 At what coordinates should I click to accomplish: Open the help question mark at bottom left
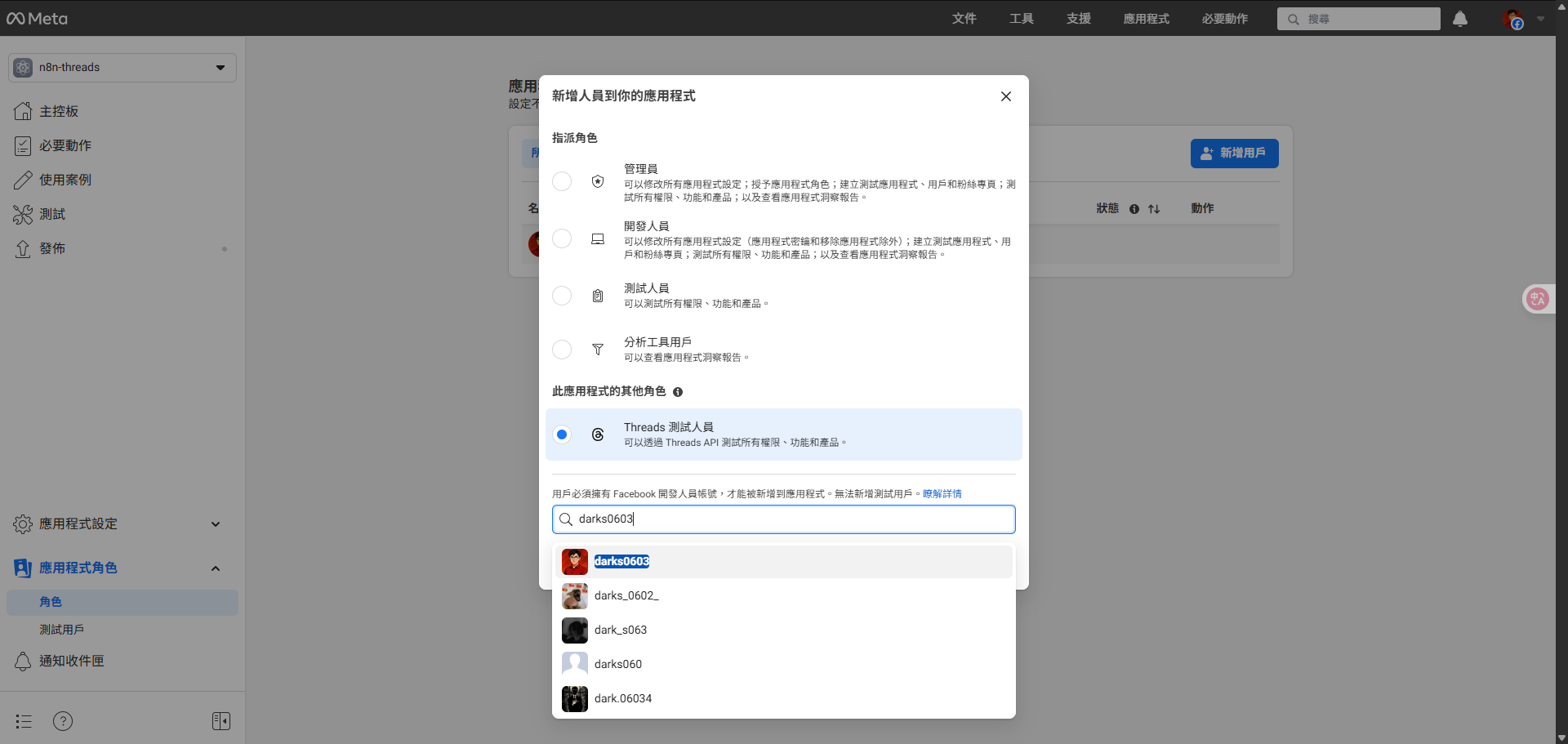pyautogui.click(x=62, y=721)
